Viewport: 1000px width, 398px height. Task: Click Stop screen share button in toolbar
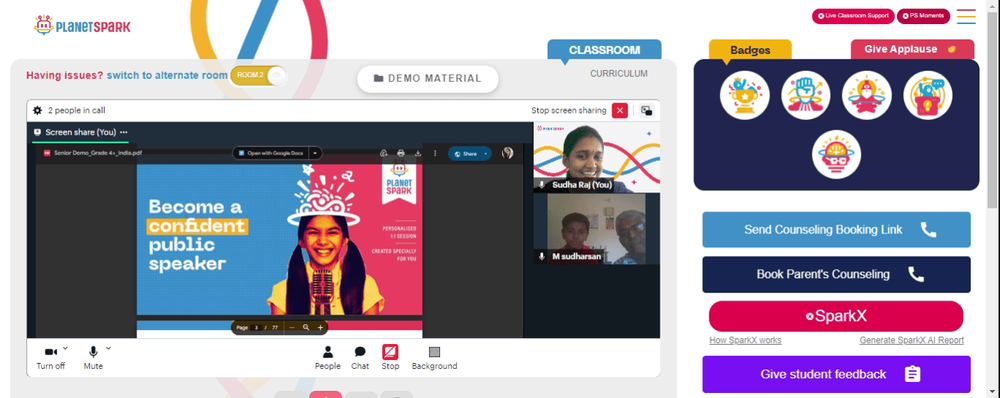pos(390,358)
